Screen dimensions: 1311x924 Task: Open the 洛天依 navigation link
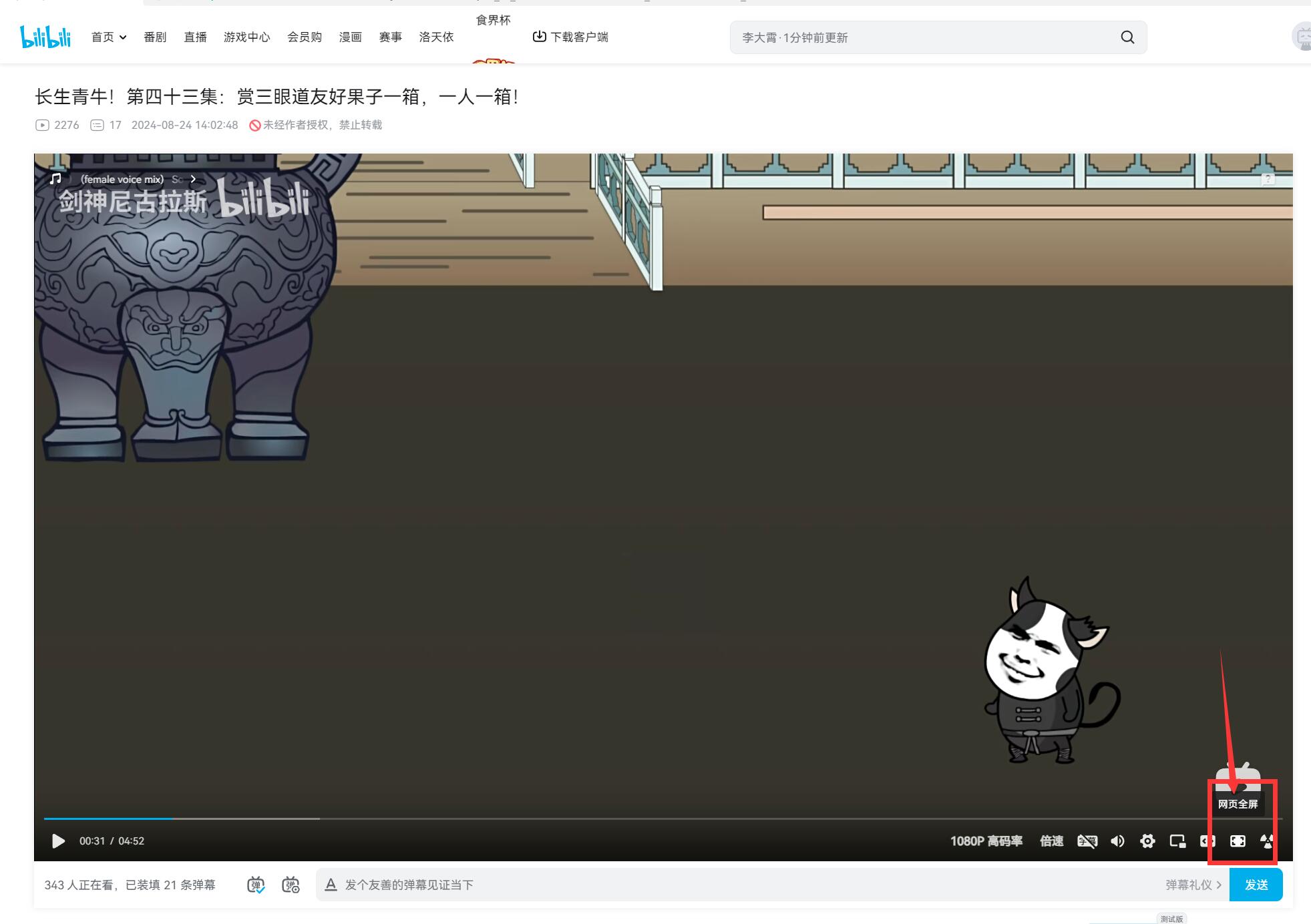coord(436,37)
